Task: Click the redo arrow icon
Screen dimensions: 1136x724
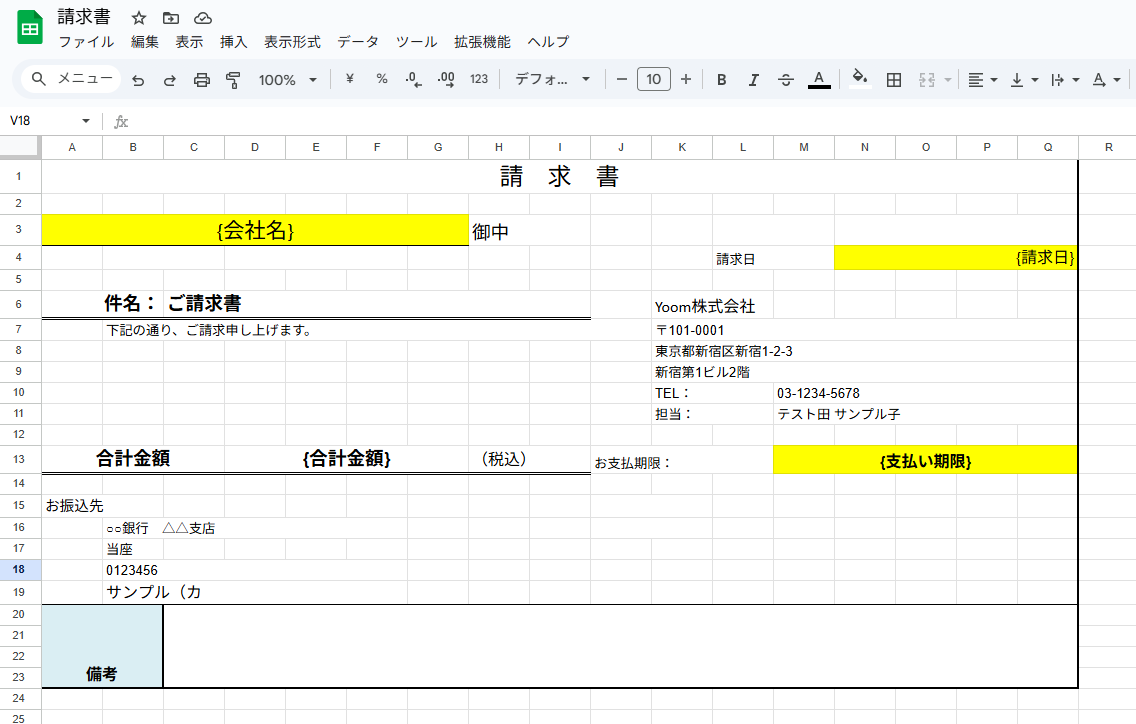Action: click(170, 80)
